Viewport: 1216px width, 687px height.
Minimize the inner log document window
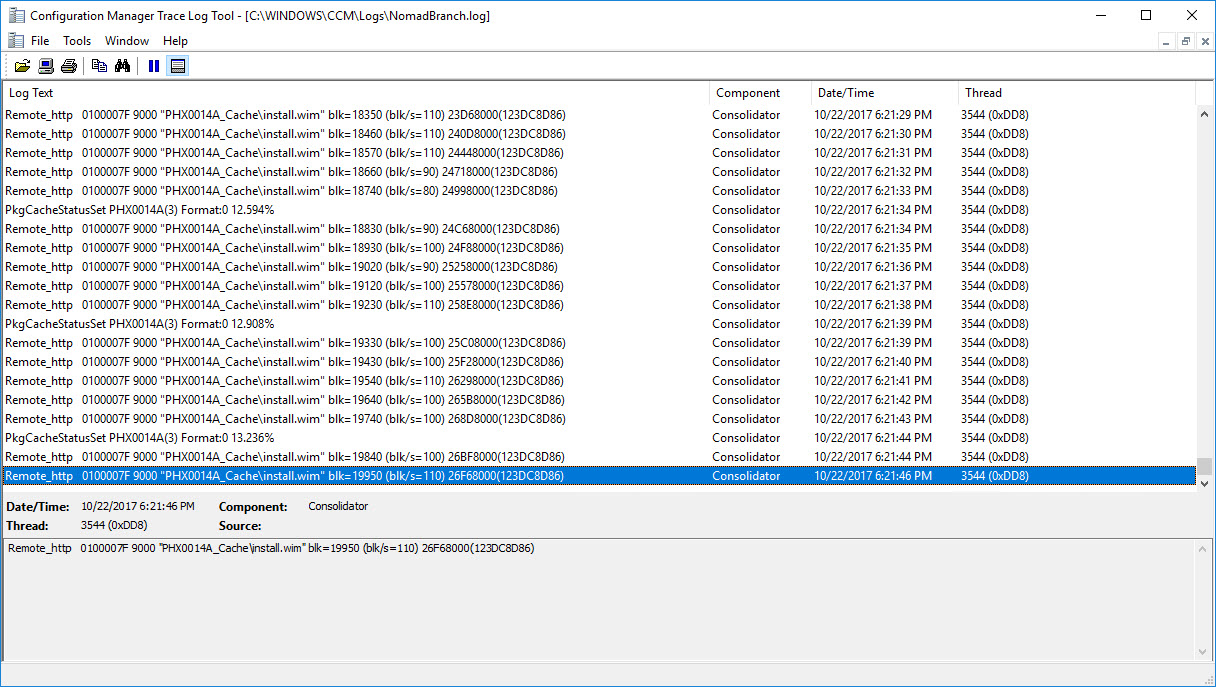pos(1167,41)
